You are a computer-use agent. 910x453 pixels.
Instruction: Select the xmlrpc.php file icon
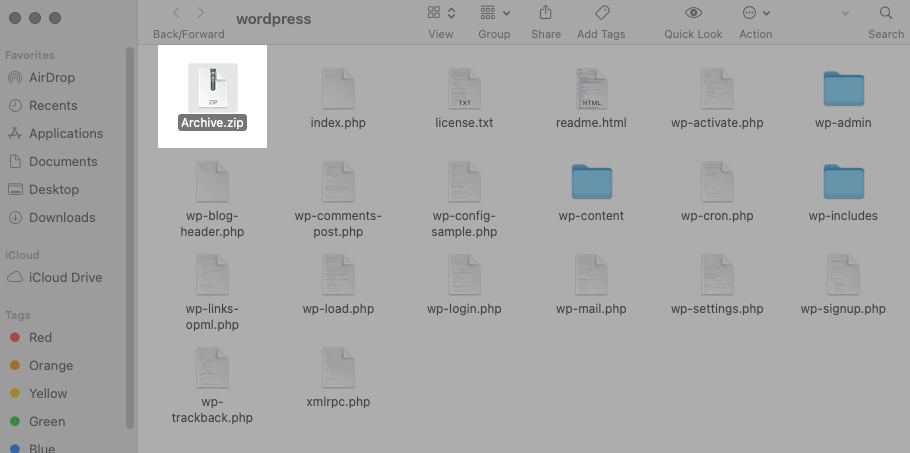(x=338, y=367)
